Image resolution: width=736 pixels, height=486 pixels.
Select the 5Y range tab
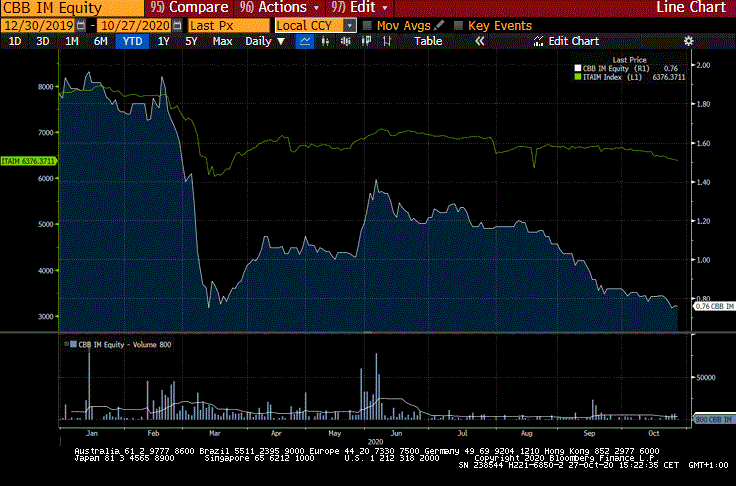[x=191, y=41]
